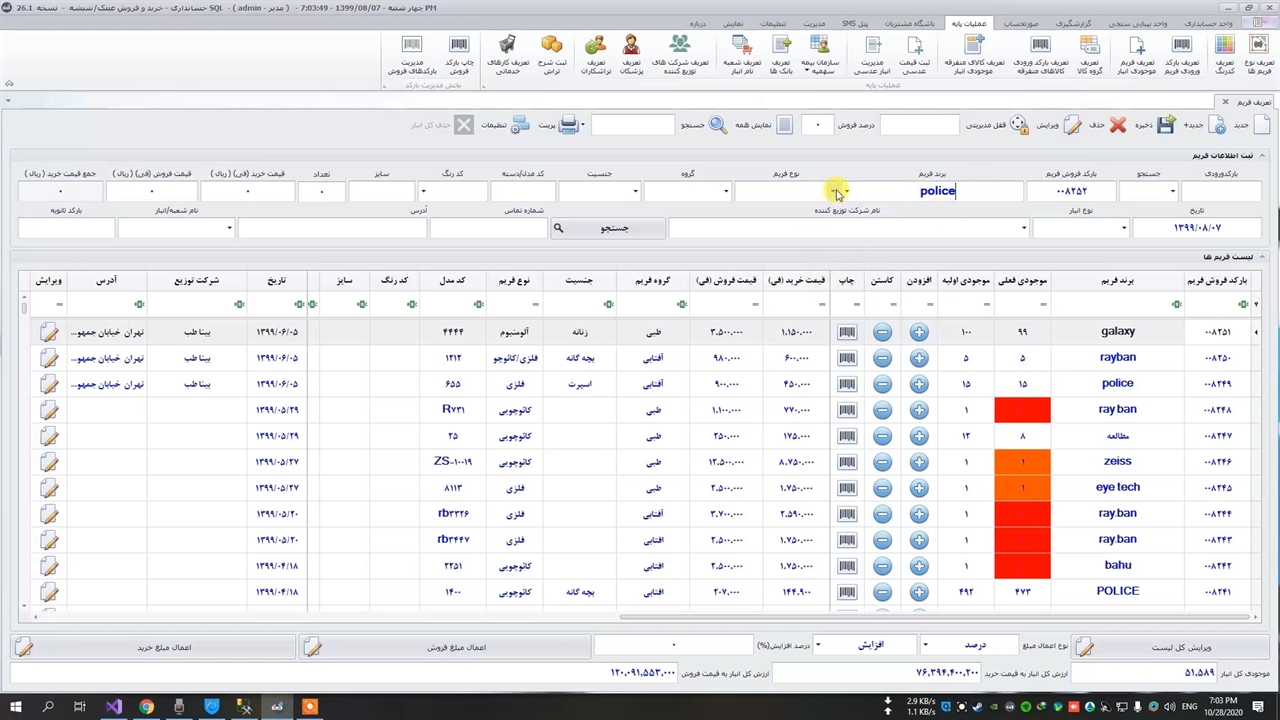Viewport: 1280px width, 720px height.
Task: Expand the افزایش dropdown at bottom
Action: coord(818,645)
